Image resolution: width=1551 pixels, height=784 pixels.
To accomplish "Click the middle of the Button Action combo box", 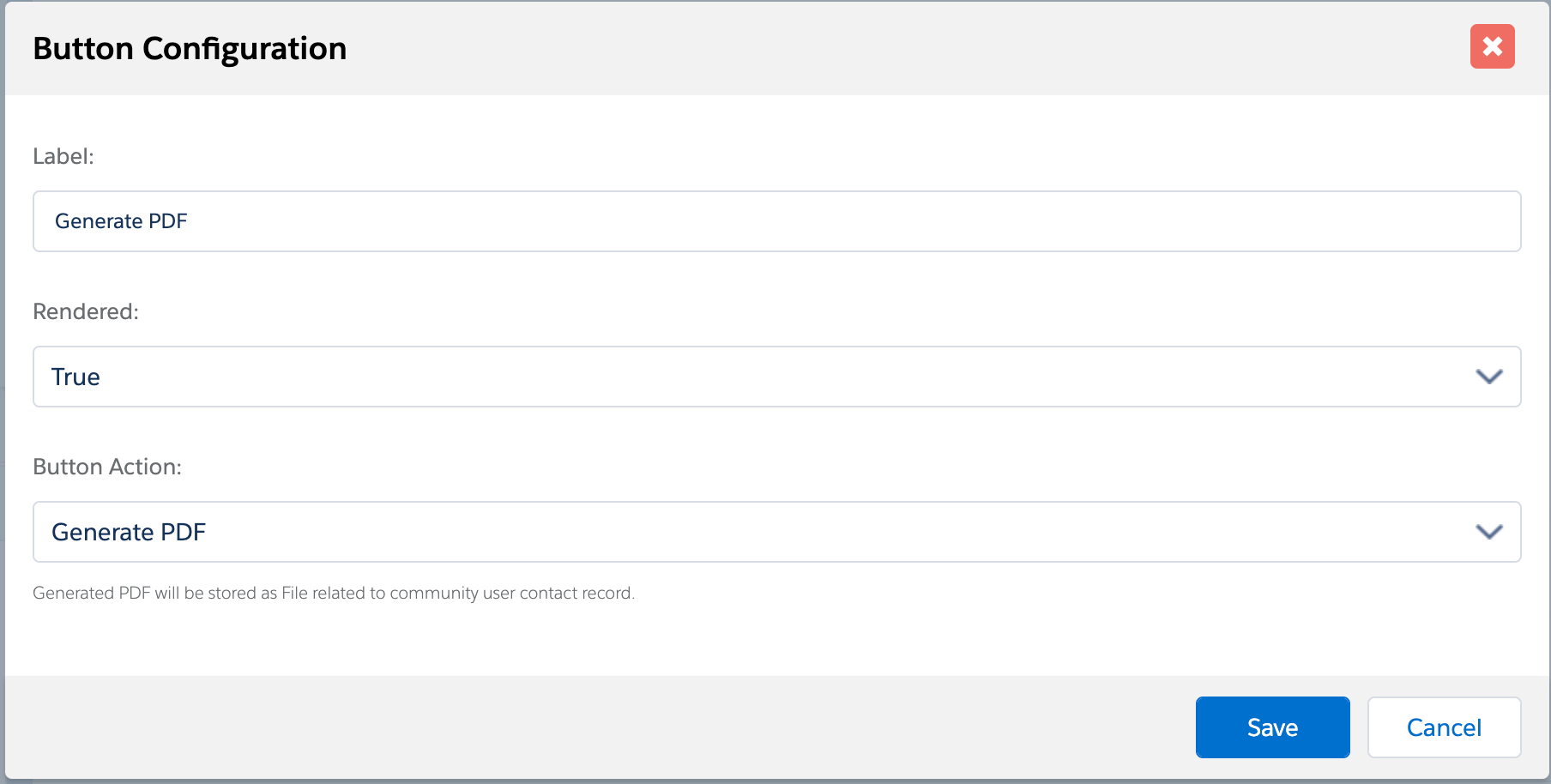I will pos(776,532).
